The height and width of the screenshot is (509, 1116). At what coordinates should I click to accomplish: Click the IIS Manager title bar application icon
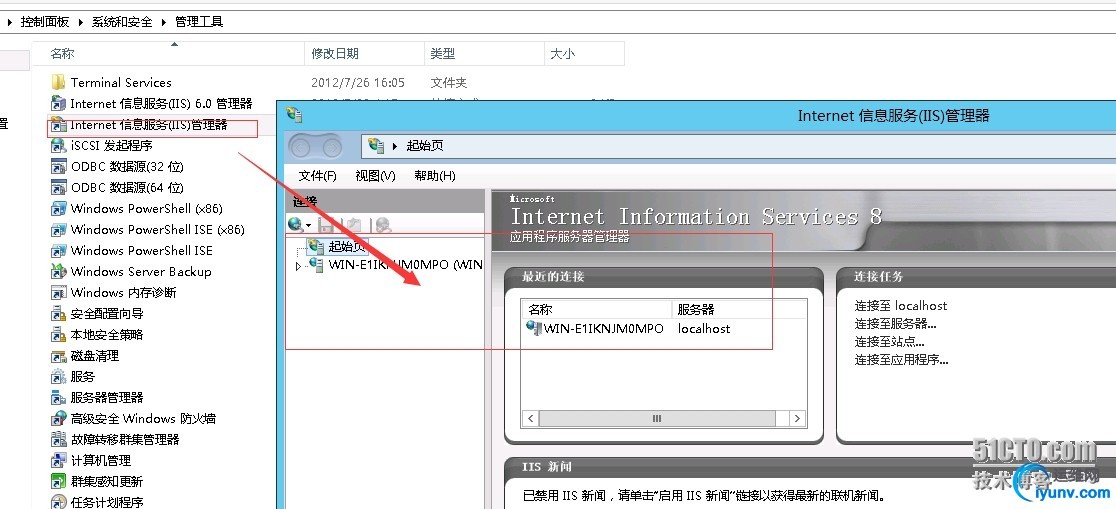295,114
